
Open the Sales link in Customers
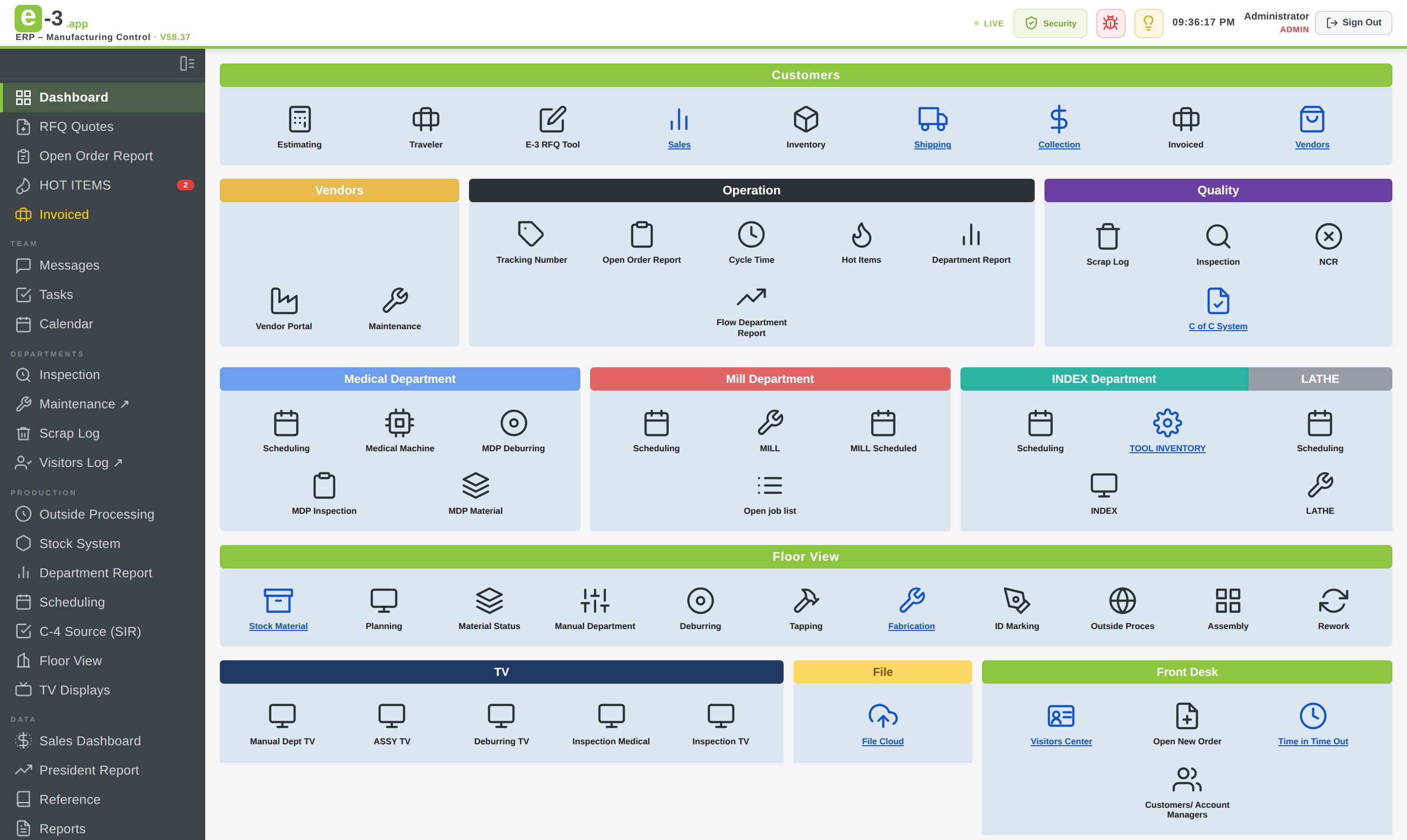coord(679,145)
